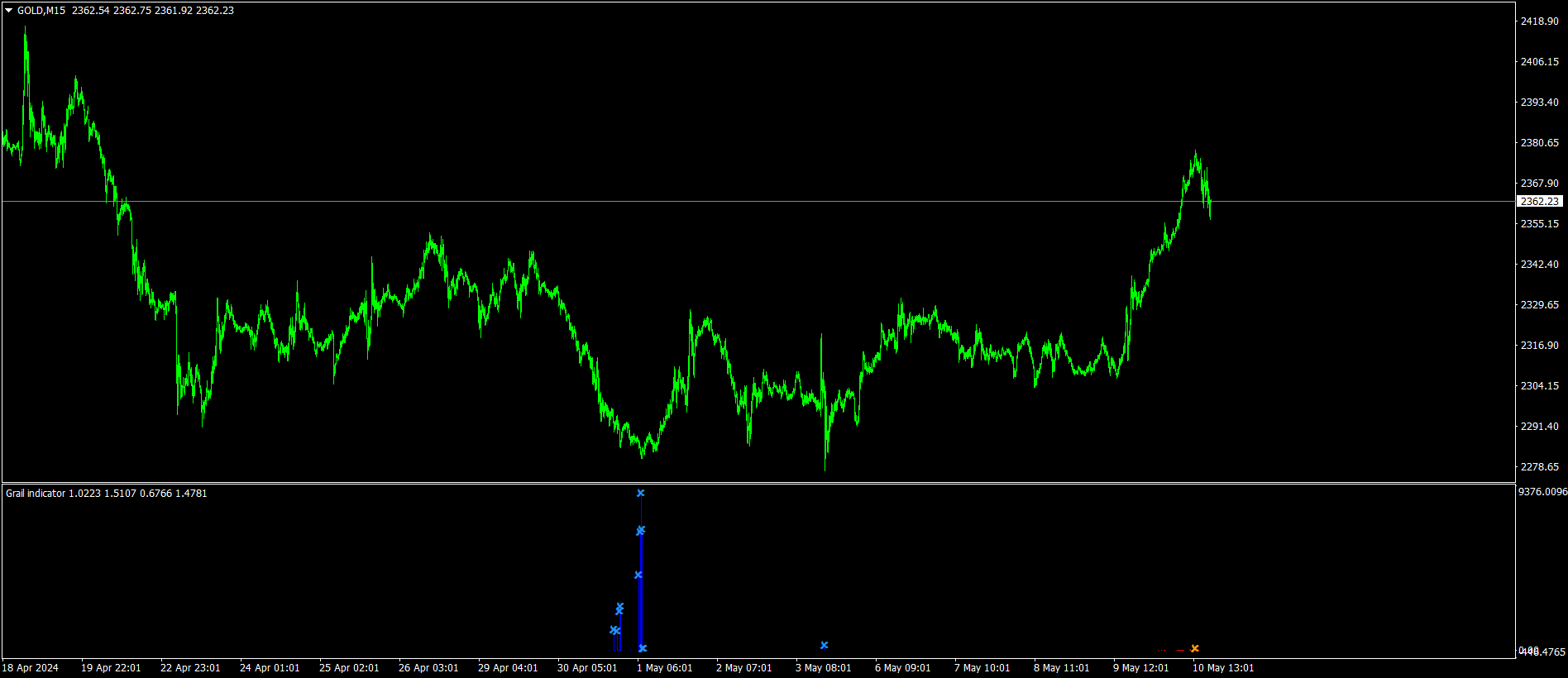The width and height of the screenshot is (1568, 678).
Task: Click the 9 May 12:01 time label
Action: [1141, 668]
